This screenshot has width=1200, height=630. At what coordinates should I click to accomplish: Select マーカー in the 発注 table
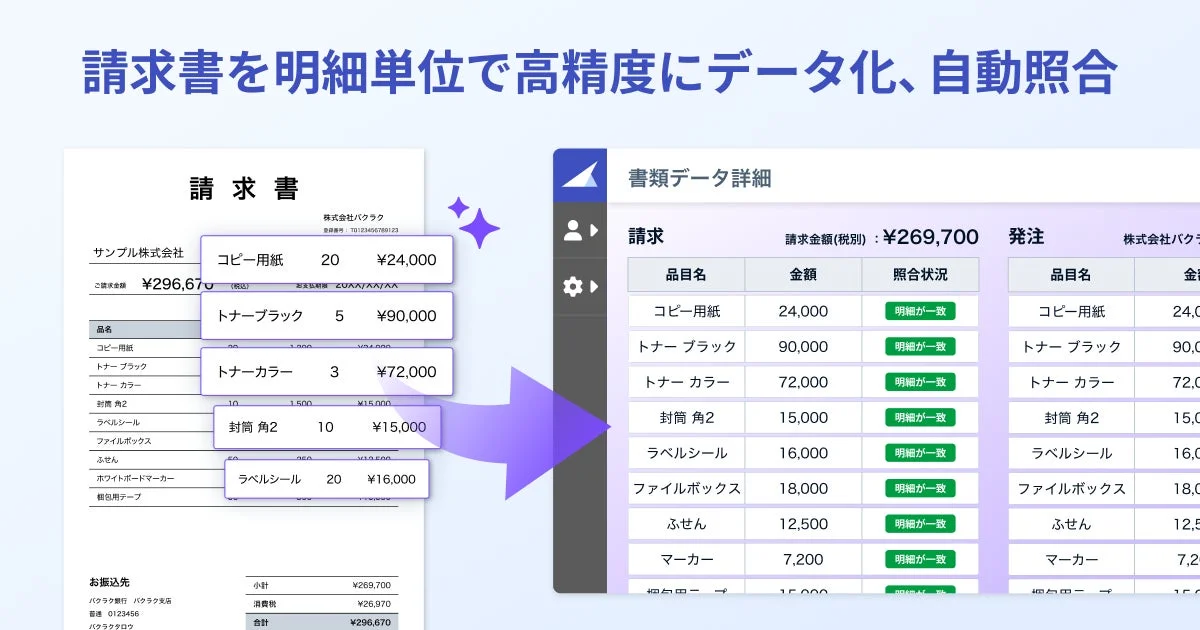click(x=1071, y=559)
